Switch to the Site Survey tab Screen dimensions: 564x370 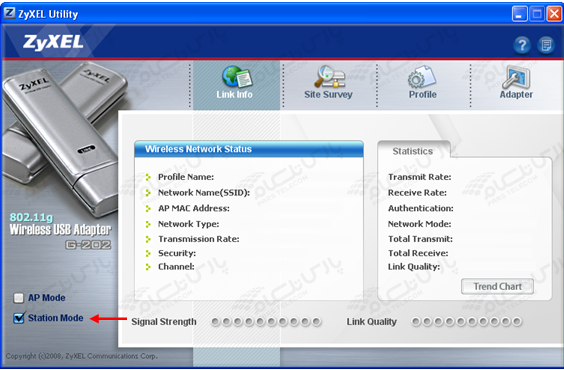(x=329, y=85)
